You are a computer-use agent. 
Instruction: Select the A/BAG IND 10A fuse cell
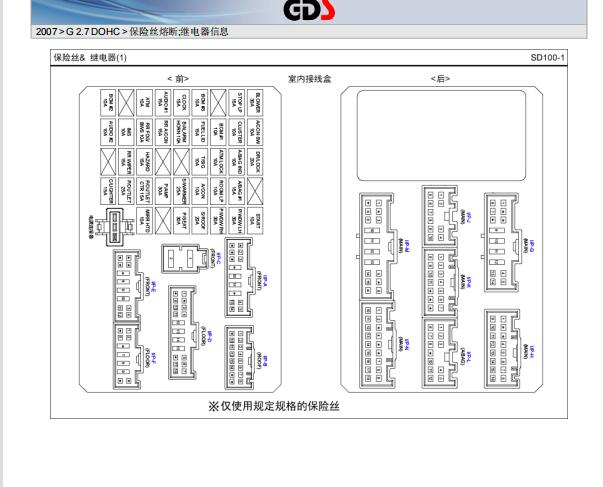coord(237,162)
